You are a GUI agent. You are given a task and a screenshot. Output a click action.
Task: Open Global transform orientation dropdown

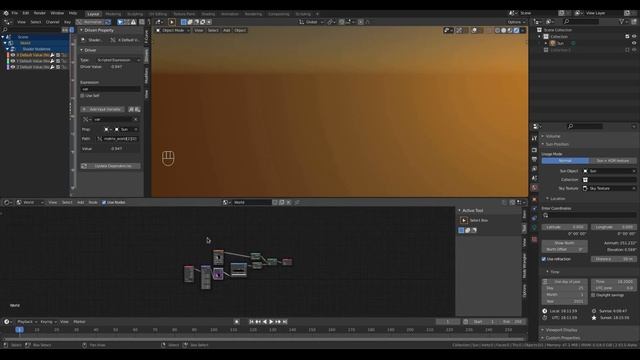311,22
